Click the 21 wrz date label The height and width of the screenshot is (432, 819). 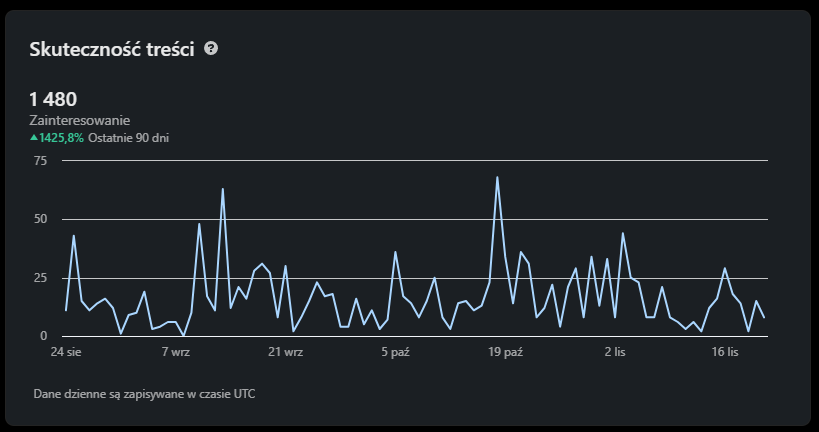pos(286,353)
